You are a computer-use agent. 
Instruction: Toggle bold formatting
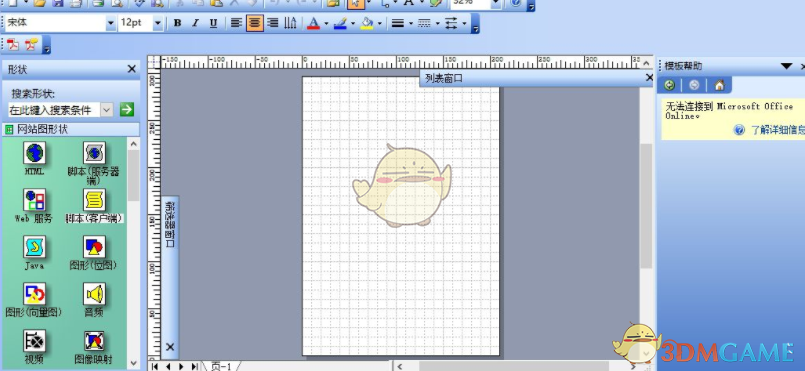(177, 23)
